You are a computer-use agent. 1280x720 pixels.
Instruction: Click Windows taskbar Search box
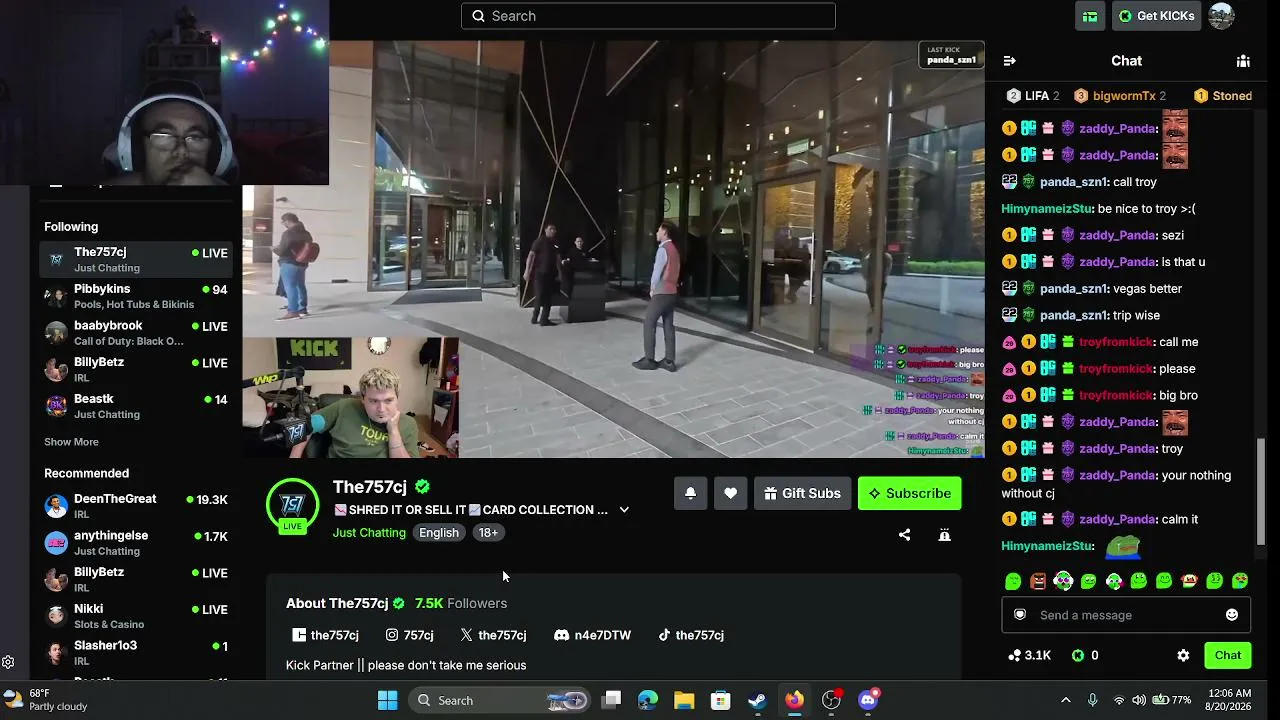click(500, 700)
